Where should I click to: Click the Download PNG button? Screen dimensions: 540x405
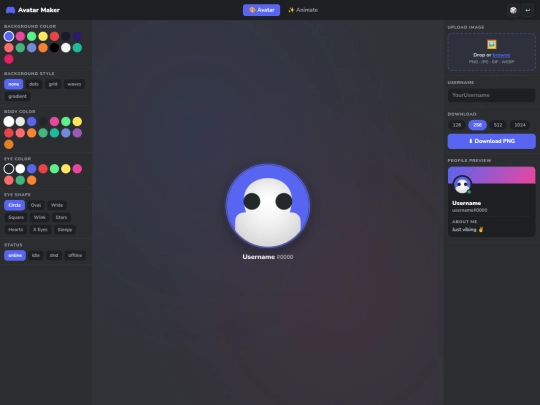click(491, 141)
